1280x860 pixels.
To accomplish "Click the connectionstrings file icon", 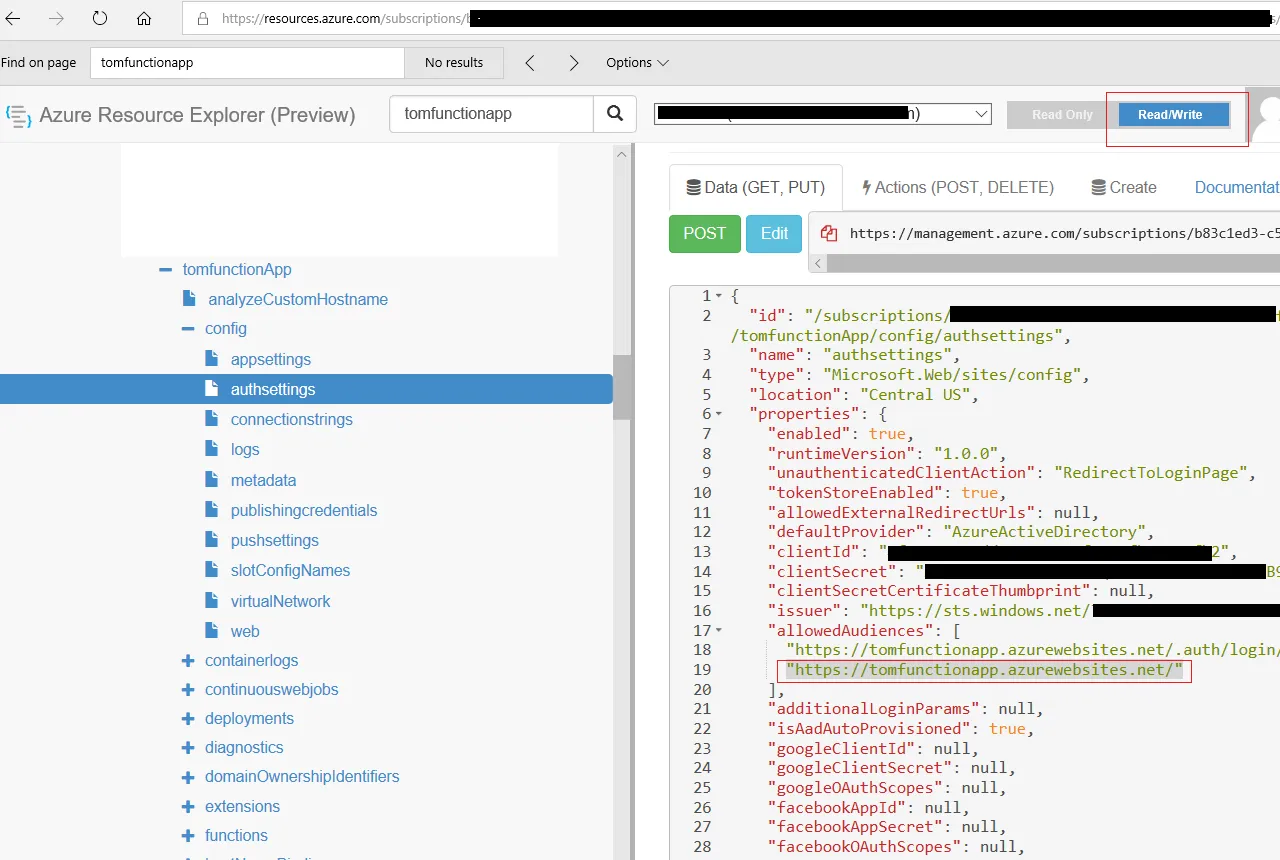I will (211, 418).
